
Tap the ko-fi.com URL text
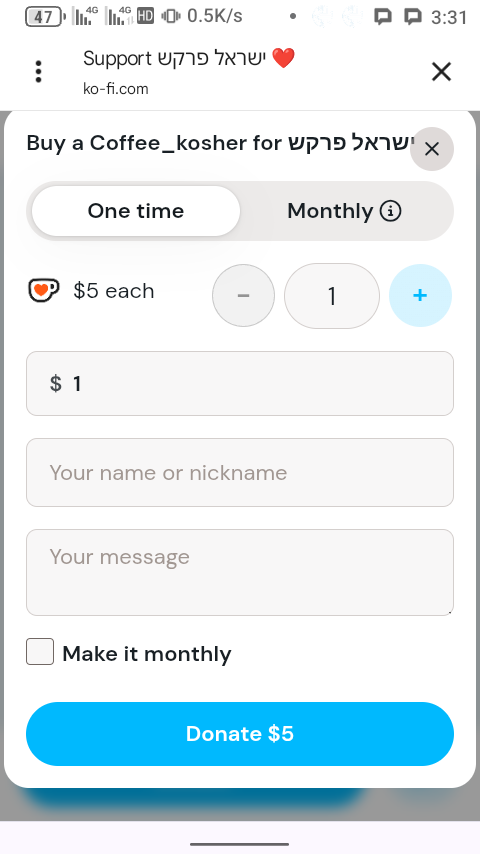point(116,89)
